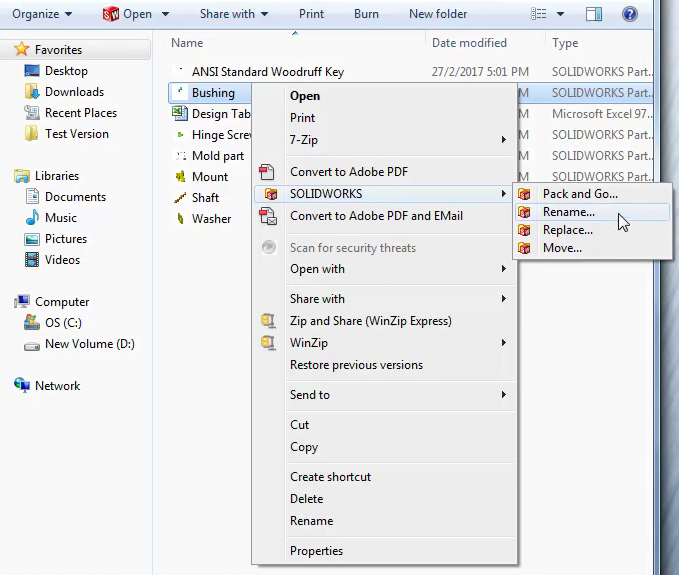
Task: Click the Zip and Share WinZip icon
Action: (x=268, y=321)
